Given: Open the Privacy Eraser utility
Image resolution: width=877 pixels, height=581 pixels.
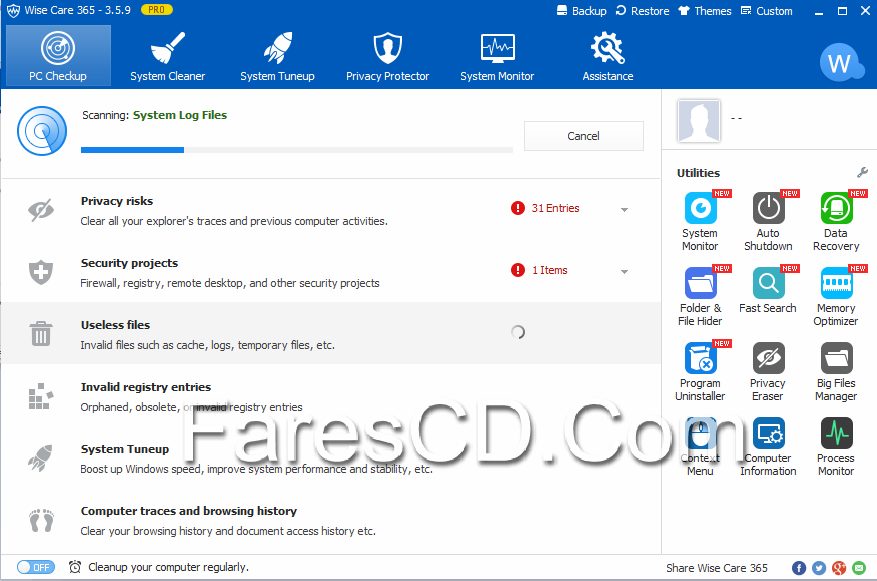Looking at the screenshot, I should 768,372.
